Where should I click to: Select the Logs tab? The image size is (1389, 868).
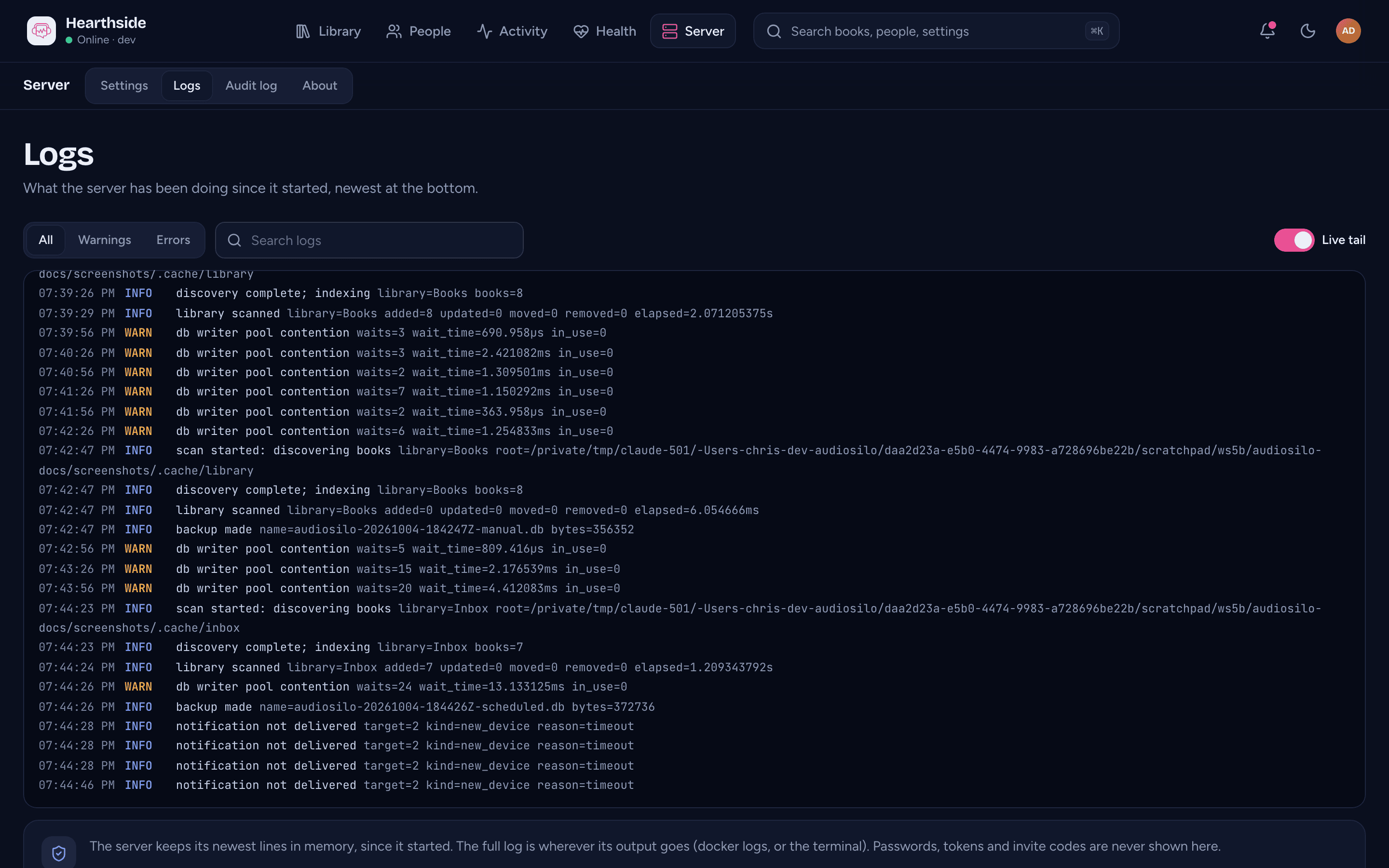pyautogui.click(x=187, y=85)
